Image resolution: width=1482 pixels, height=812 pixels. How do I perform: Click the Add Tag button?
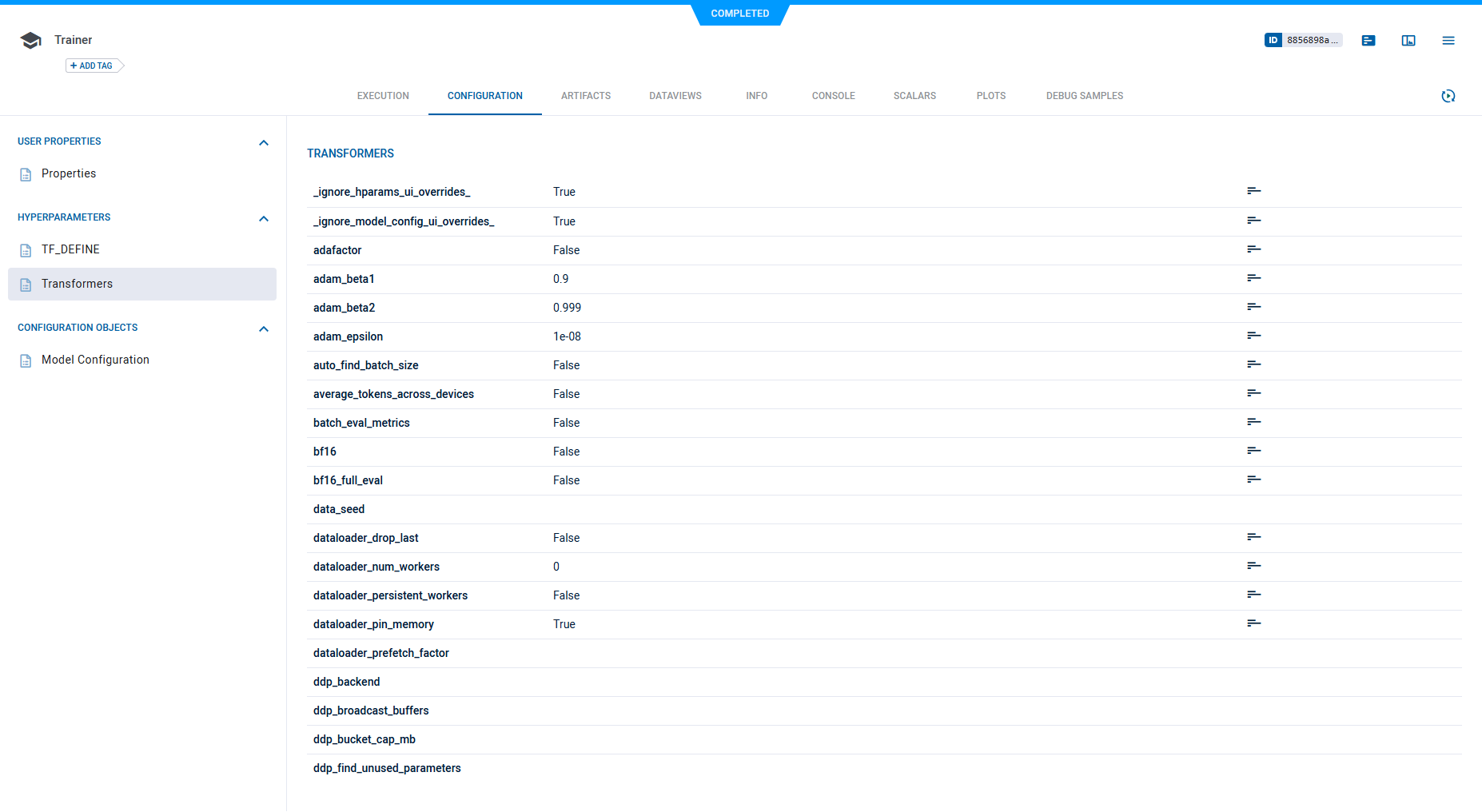click(92, 66)
